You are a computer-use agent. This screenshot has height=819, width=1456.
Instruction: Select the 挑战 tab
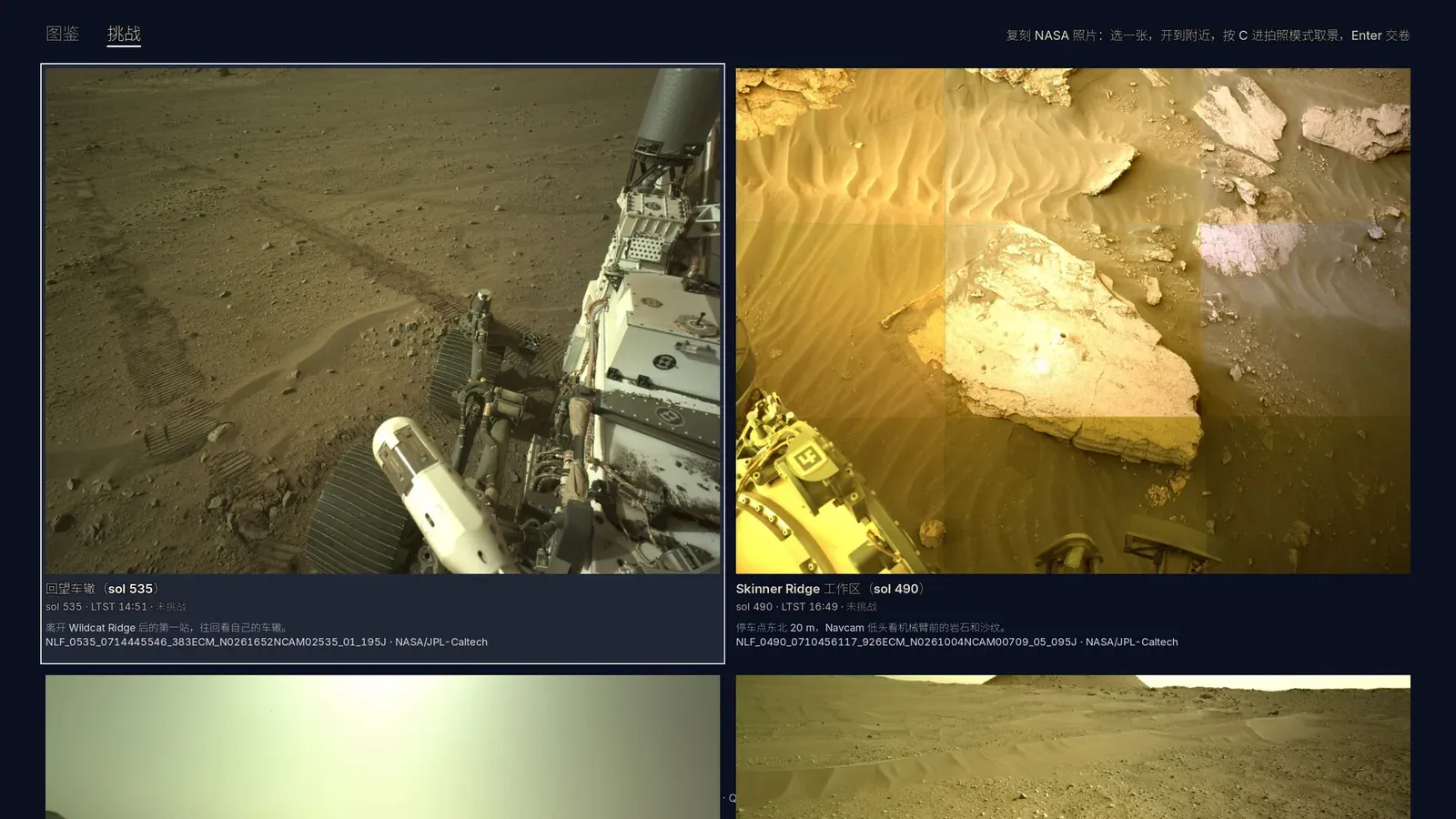[x=124, y=34]
